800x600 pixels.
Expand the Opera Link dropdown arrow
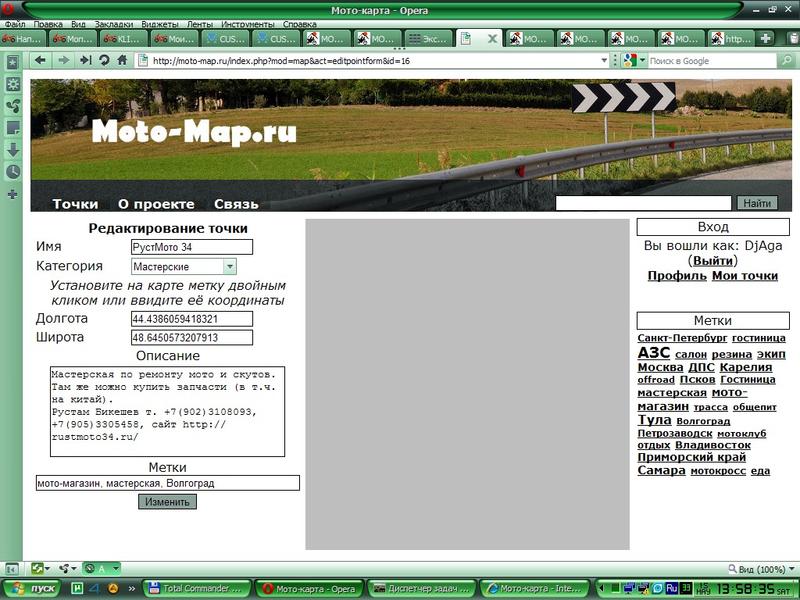point(47,568)
